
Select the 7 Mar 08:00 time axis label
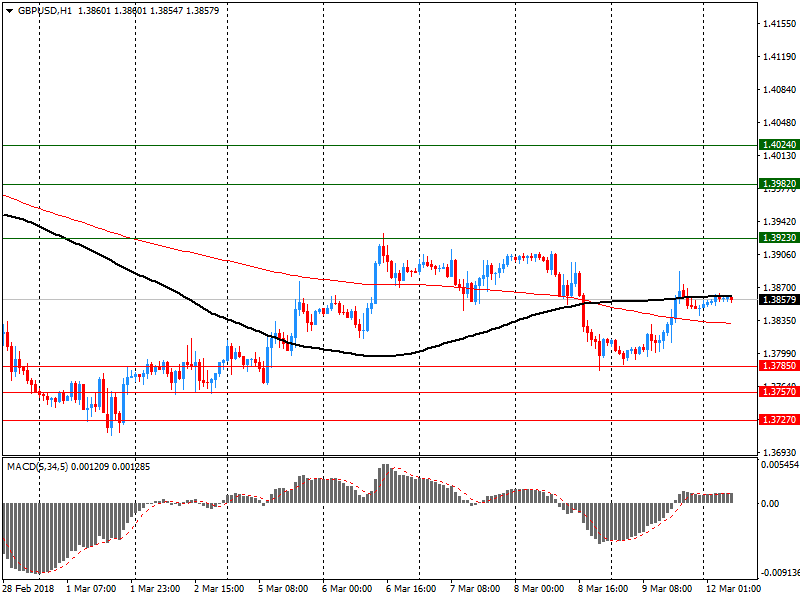point(474,589)
